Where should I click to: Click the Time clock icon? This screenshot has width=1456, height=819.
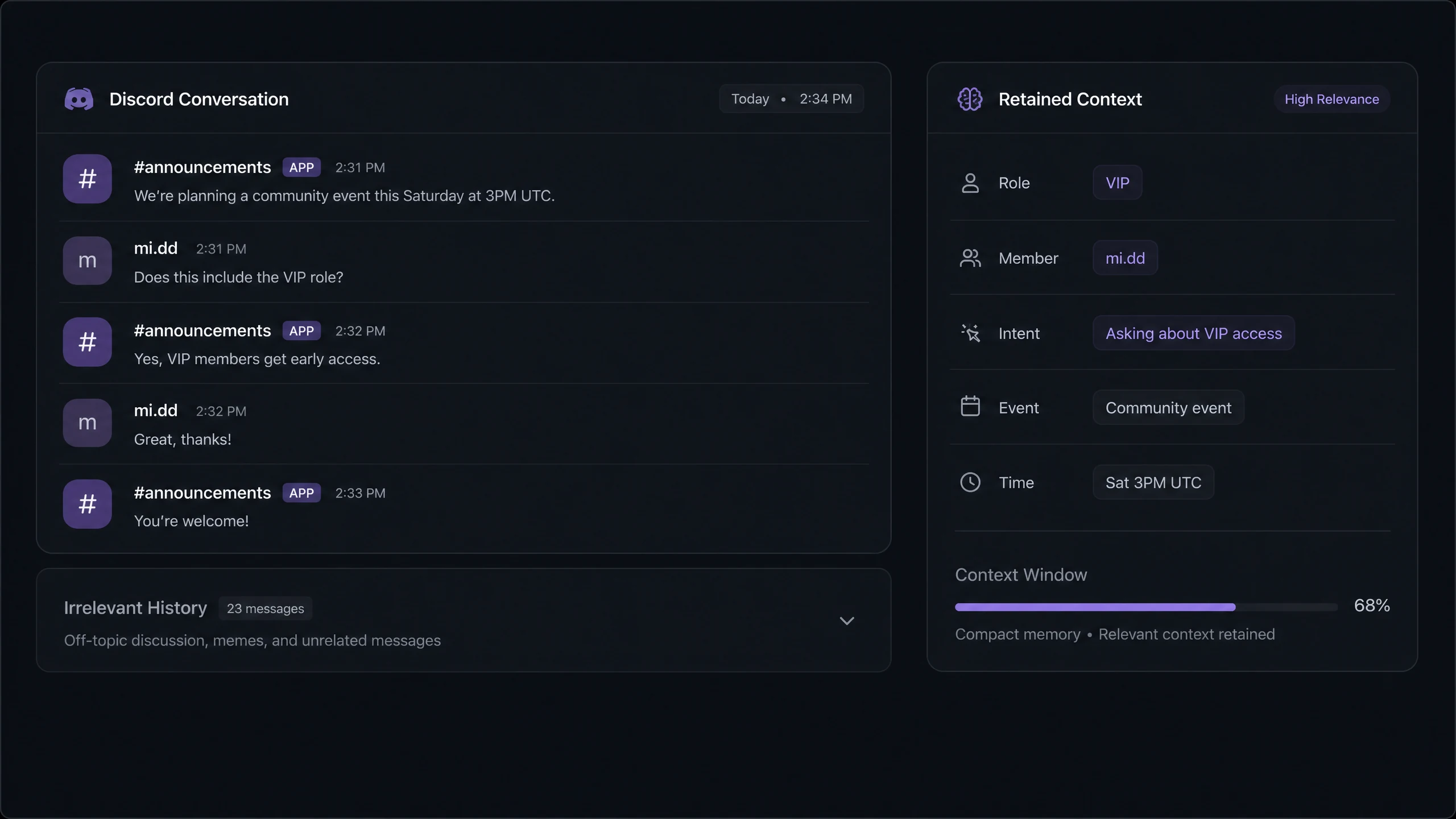[x=970, y=482]
